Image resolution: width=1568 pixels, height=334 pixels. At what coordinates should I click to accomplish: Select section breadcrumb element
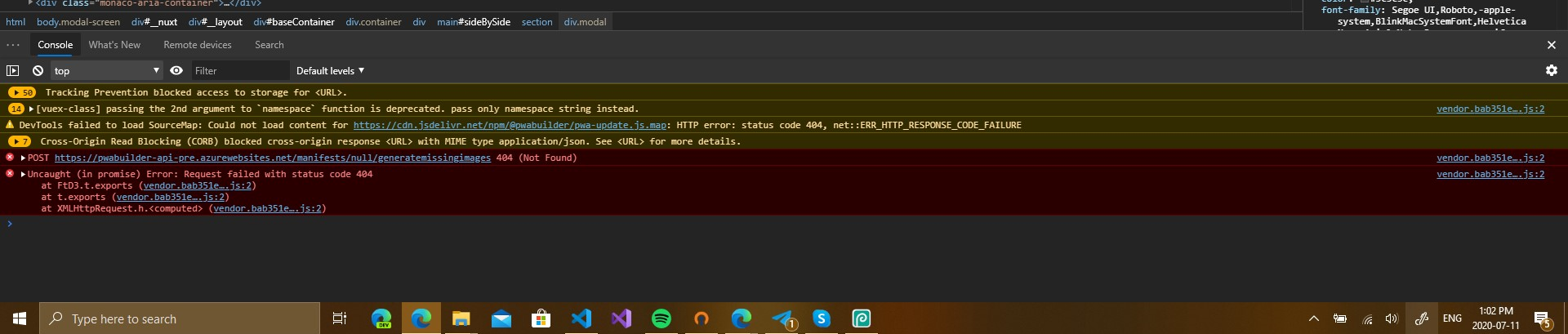(x=537, y=22)
